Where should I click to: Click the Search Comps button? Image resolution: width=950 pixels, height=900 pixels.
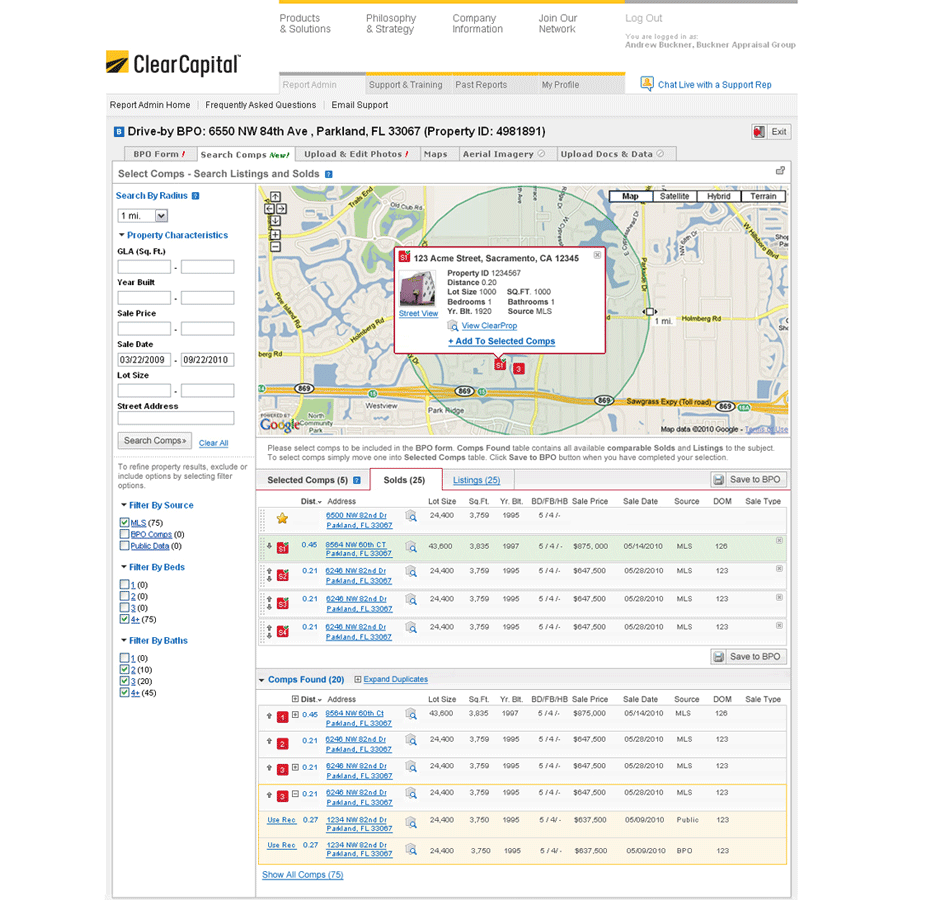click(x=154, y=440)
